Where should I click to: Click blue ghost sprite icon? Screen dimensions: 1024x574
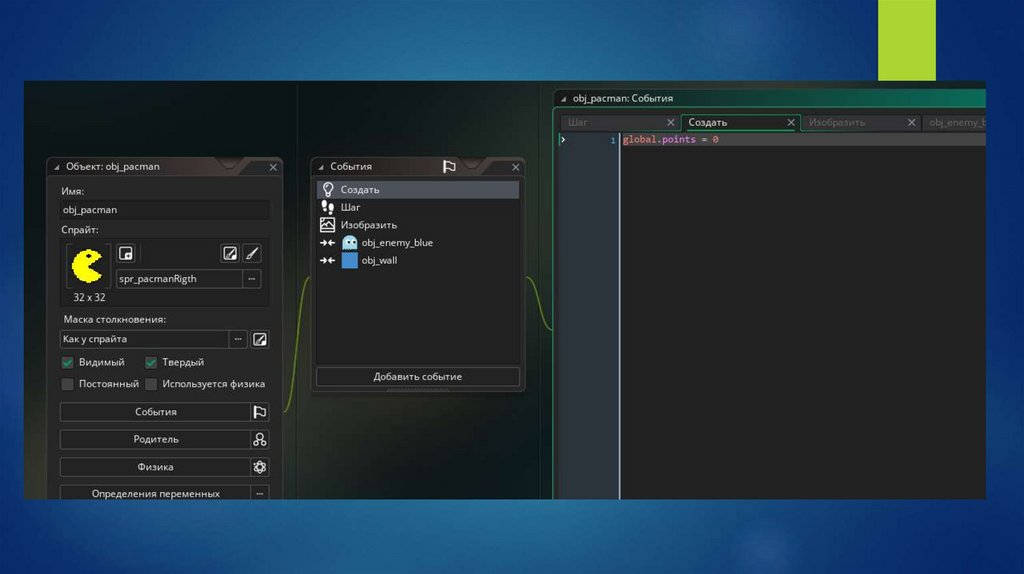point(350,242)
